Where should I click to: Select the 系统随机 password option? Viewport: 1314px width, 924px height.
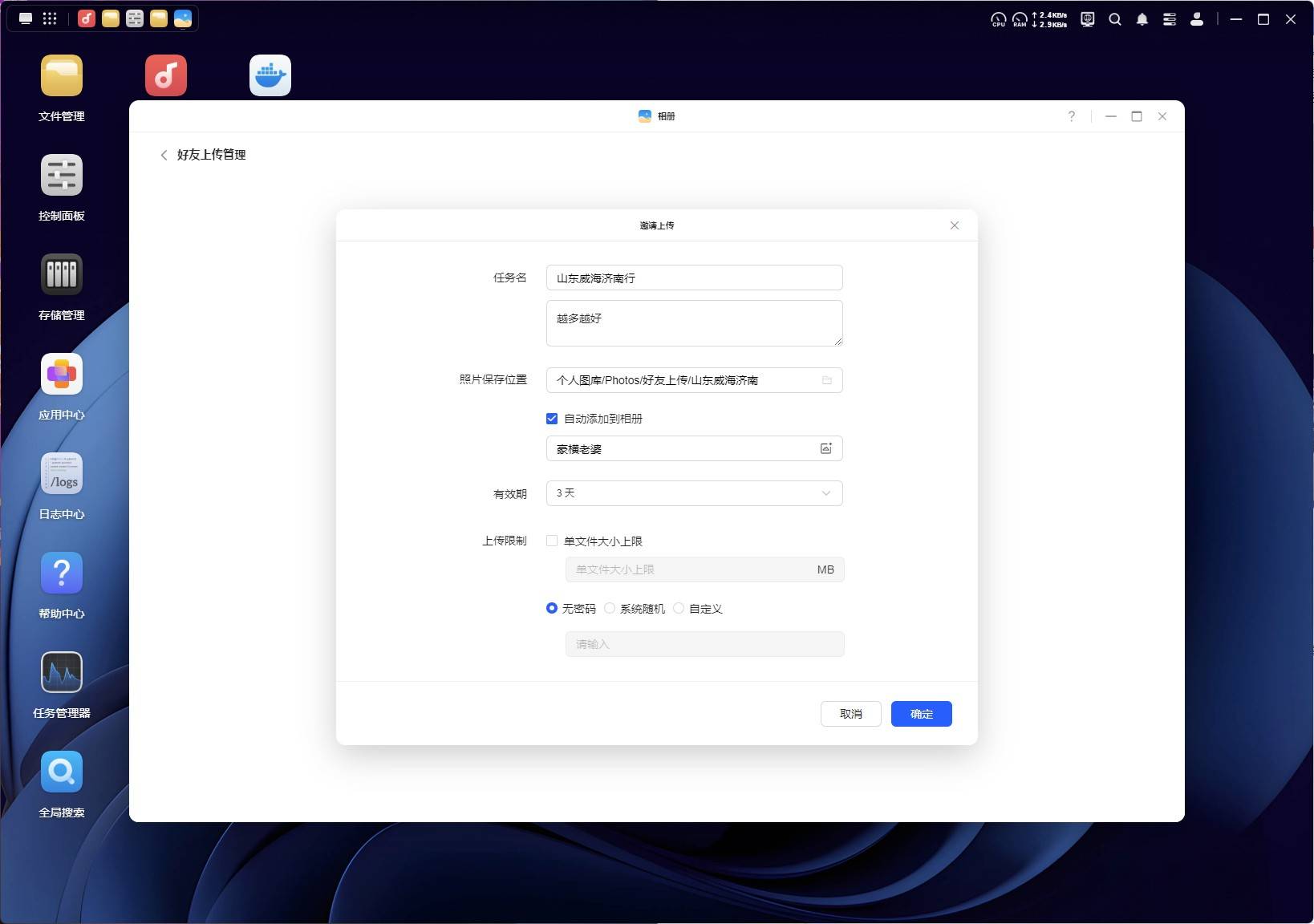(x=610, y=609)
